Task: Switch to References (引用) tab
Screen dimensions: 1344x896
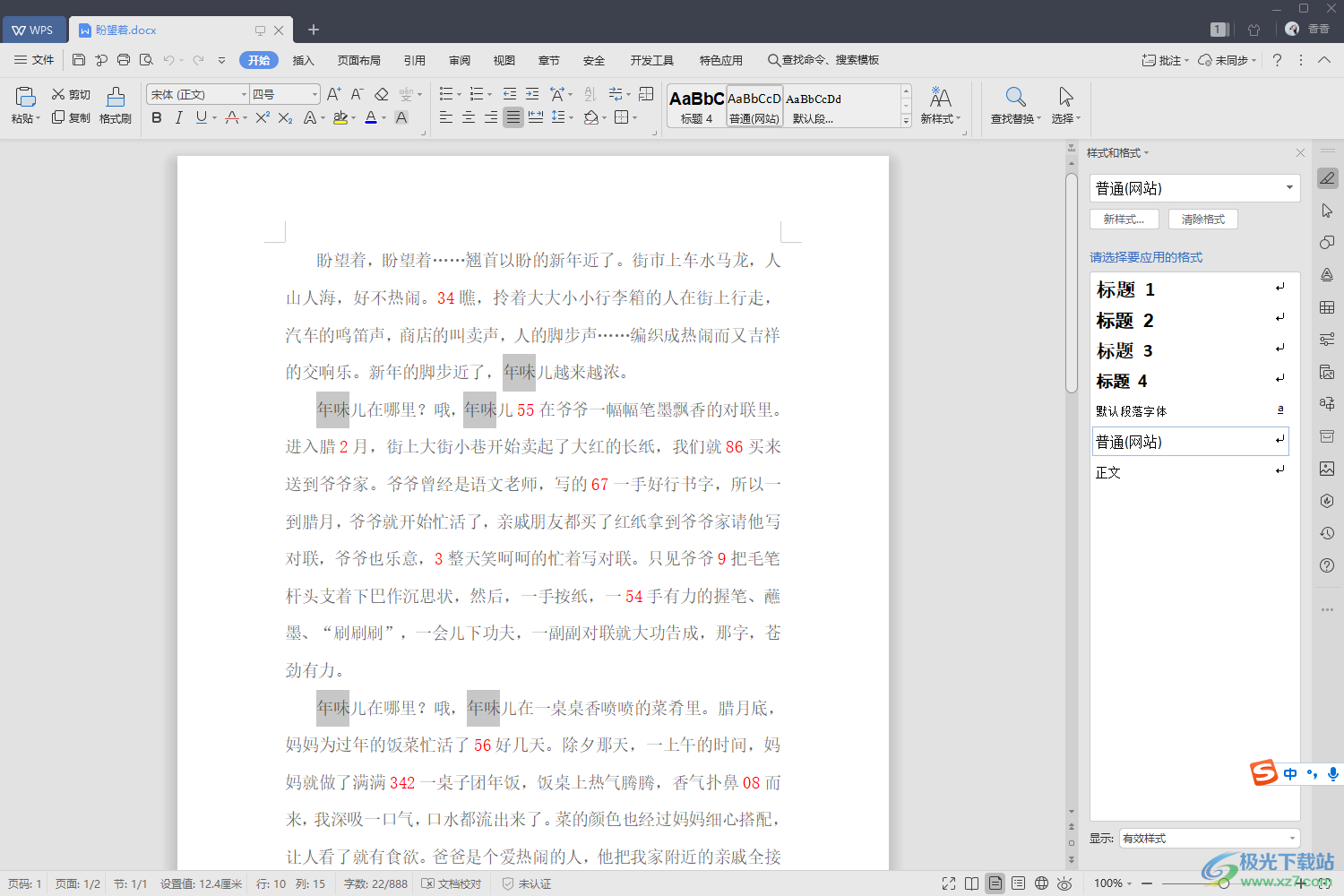Action: tap(415, 60)
